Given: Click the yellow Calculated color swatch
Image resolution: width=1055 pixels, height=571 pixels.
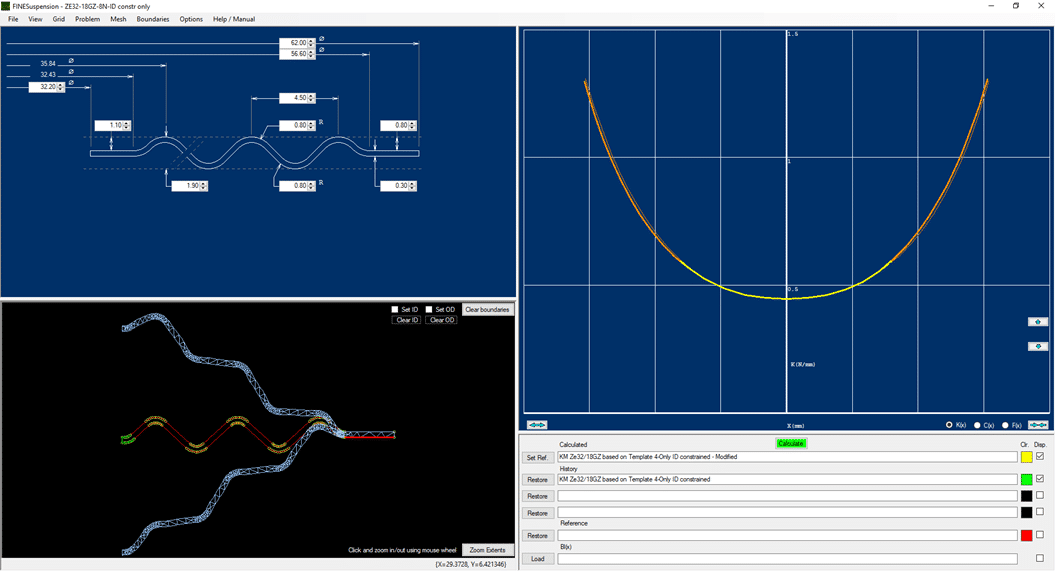Looking at the screenshot, I should 1026,457.
